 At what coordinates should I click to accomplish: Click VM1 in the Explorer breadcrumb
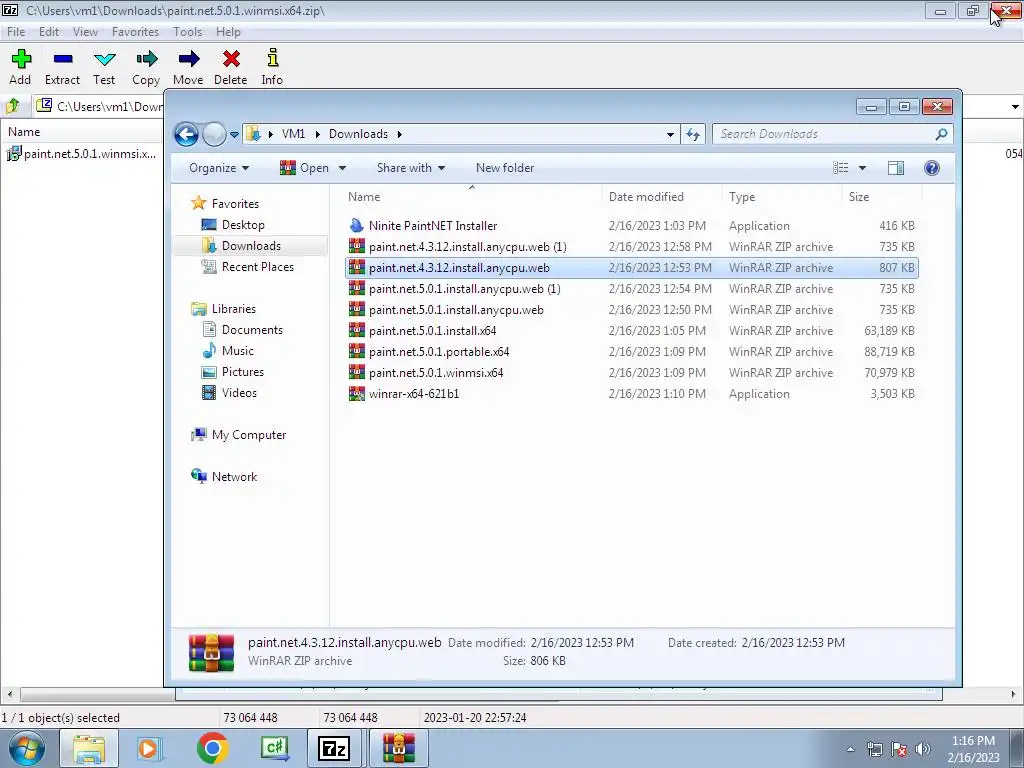click(x=293, y=134)
